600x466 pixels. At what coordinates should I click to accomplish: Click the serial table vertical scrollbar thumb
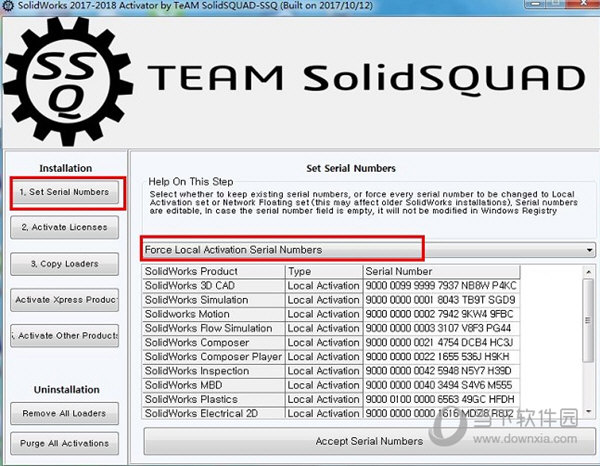[588, 320]
